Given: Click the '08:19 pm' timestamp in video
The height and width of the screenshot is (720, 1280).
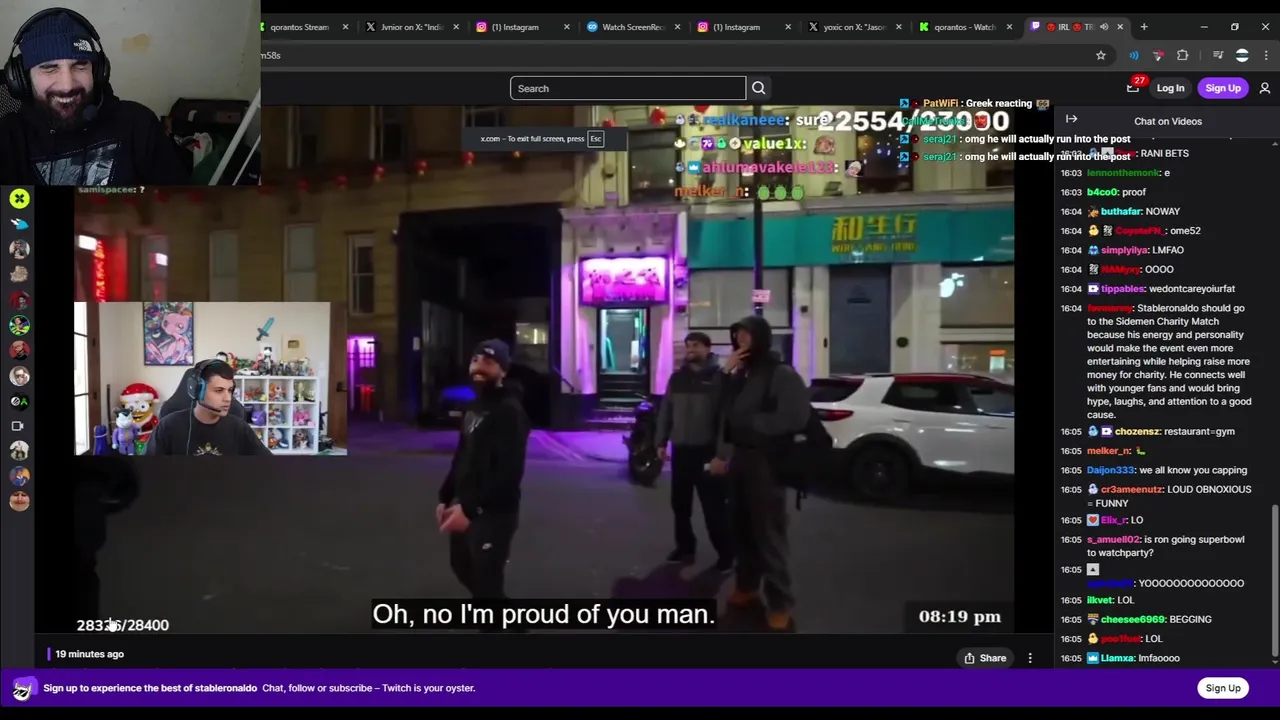Looking at the screenshot, I should pyautogui.click(x=959, y=617).
